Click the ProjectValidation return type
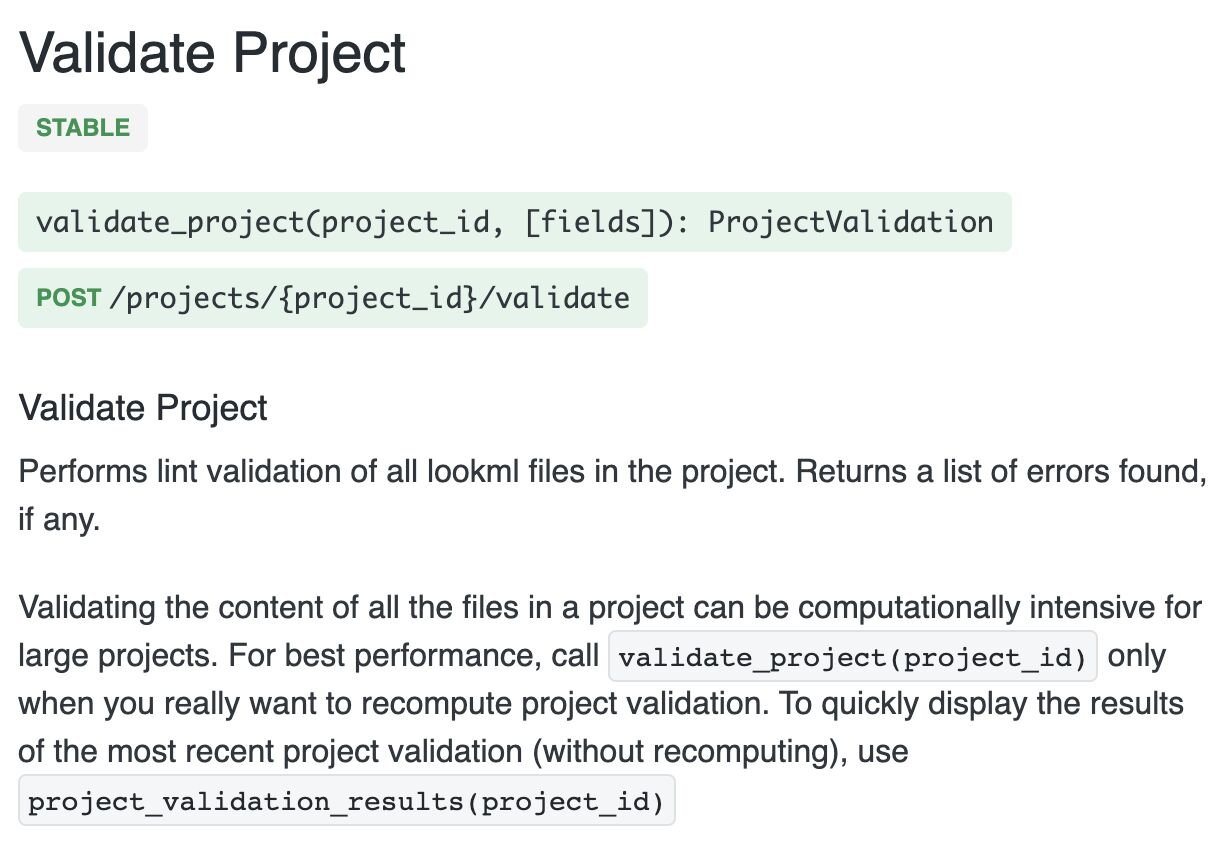Screen dimensions: 1232x854 point(851,222)
